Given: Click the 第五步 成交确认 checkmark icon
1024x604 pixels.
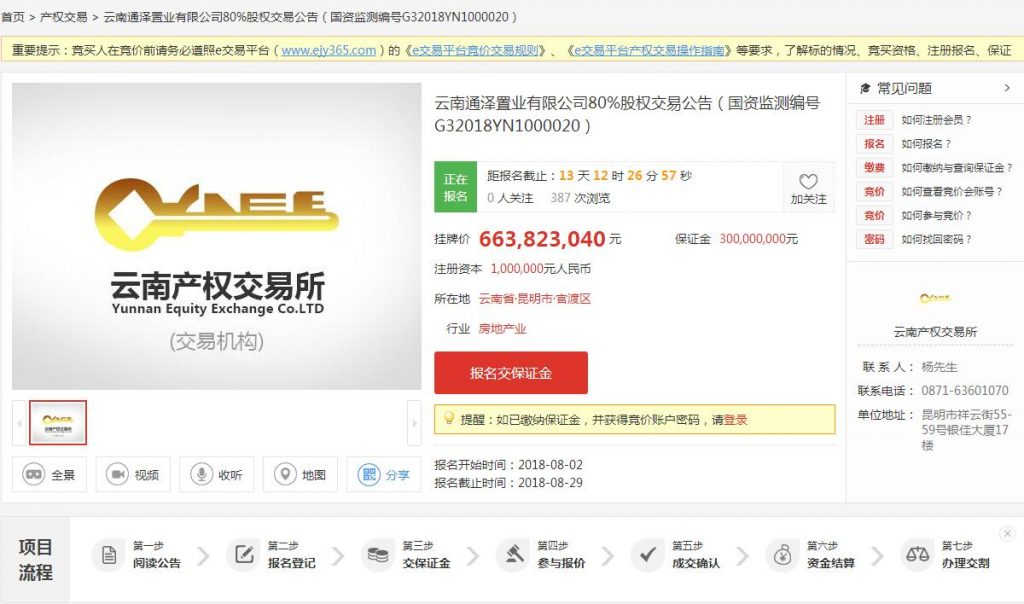Looking at the screenshot, I should (648, 555).
